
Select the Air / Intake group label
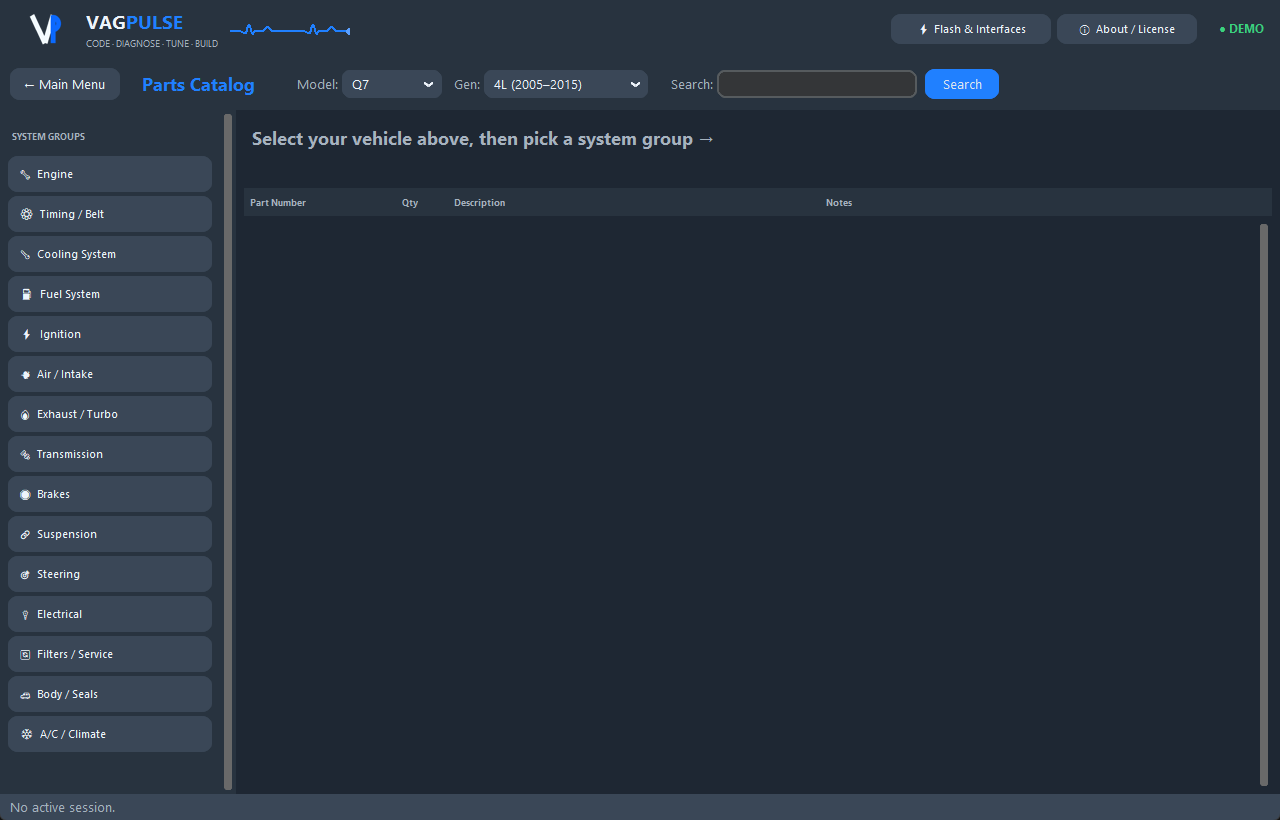coord(65,374)
